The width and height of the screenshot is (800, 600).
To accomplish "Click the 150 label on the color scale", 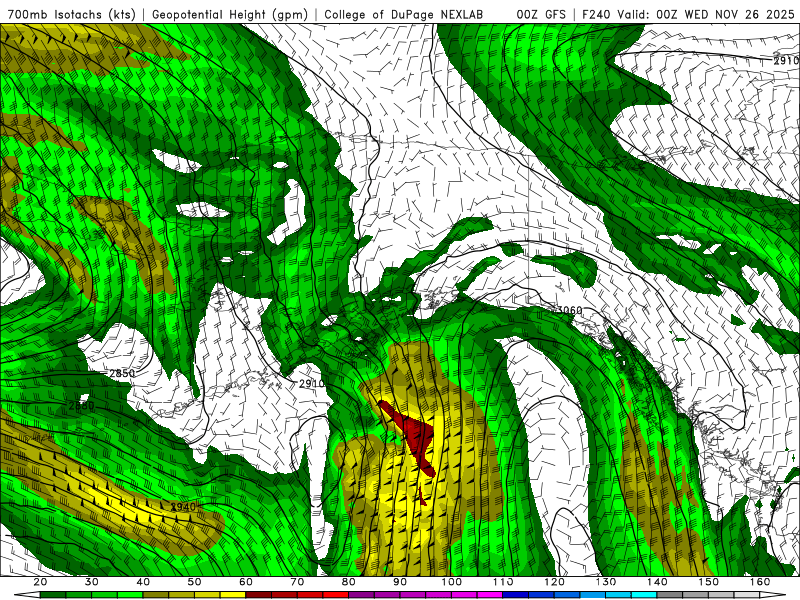I will 709,582.
